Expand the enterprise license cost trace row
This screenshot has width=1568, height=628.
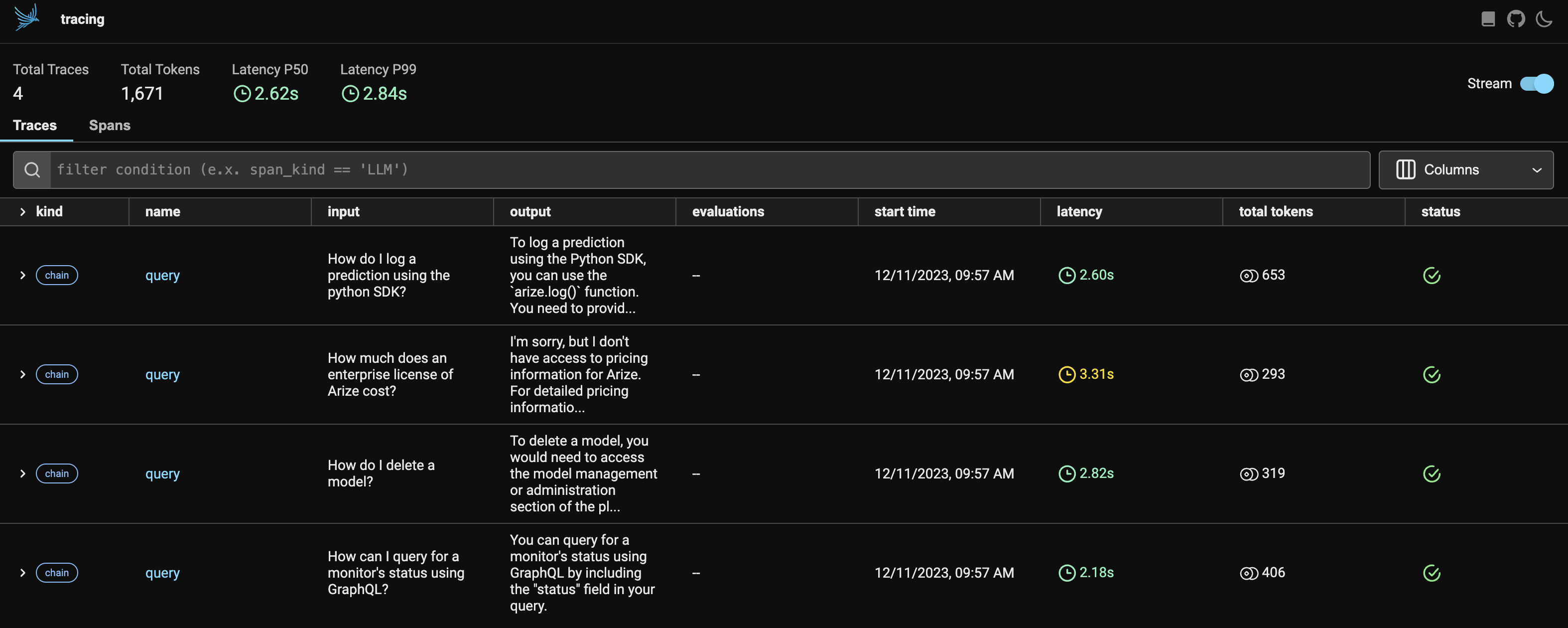[22, 375]
